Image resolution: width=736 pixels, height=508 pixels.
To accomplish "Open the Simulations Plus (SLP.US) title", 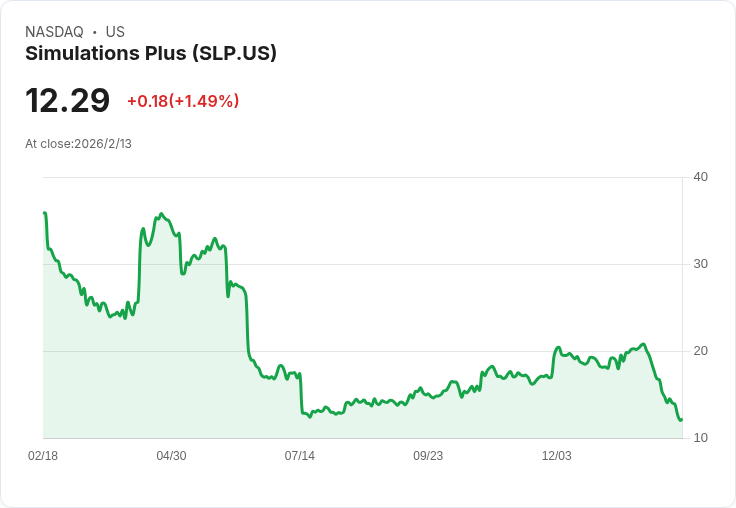I will pyautogui.click(x=151, y=54).
